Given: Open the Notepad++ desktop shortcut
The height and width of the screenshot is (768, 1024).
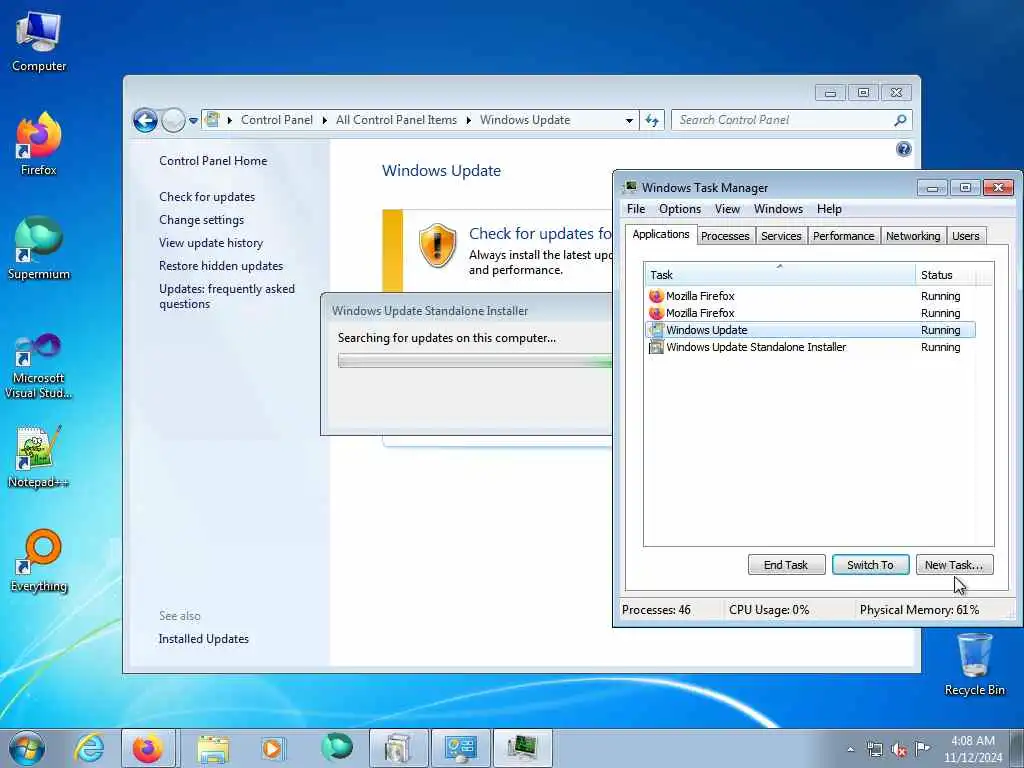Looking at the screenshot, I should pos(39,457).
